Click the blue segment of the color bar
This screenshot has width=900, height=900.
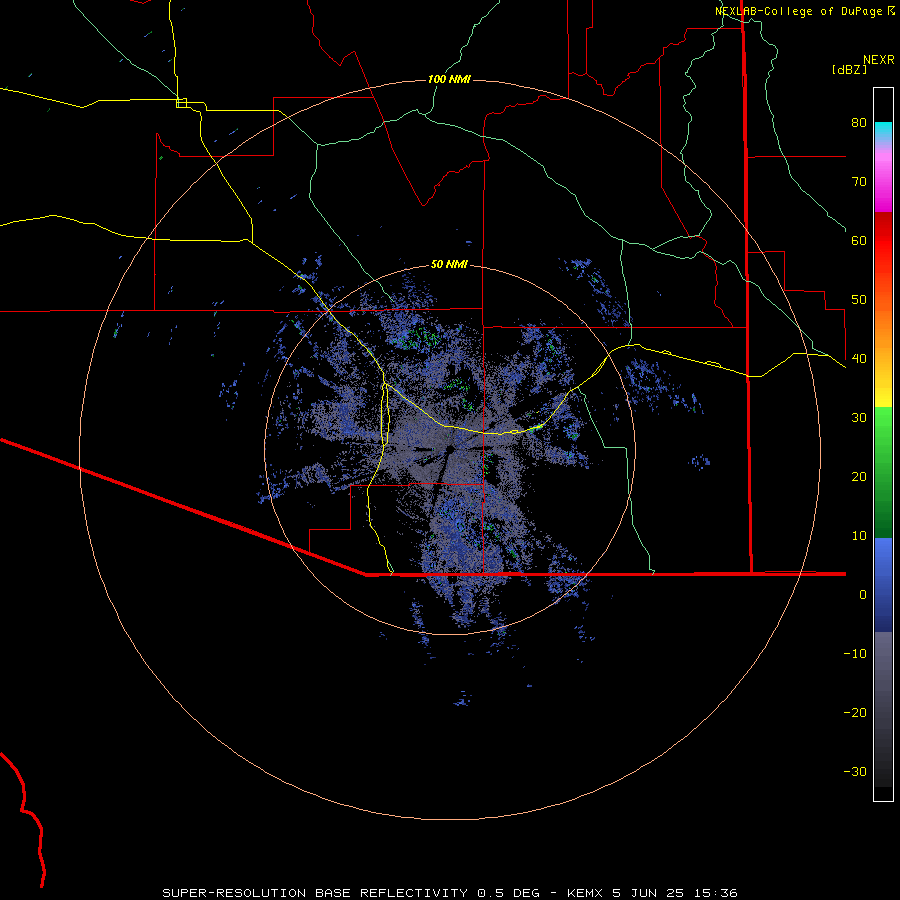pyautogui.click(x=883, y=585)
